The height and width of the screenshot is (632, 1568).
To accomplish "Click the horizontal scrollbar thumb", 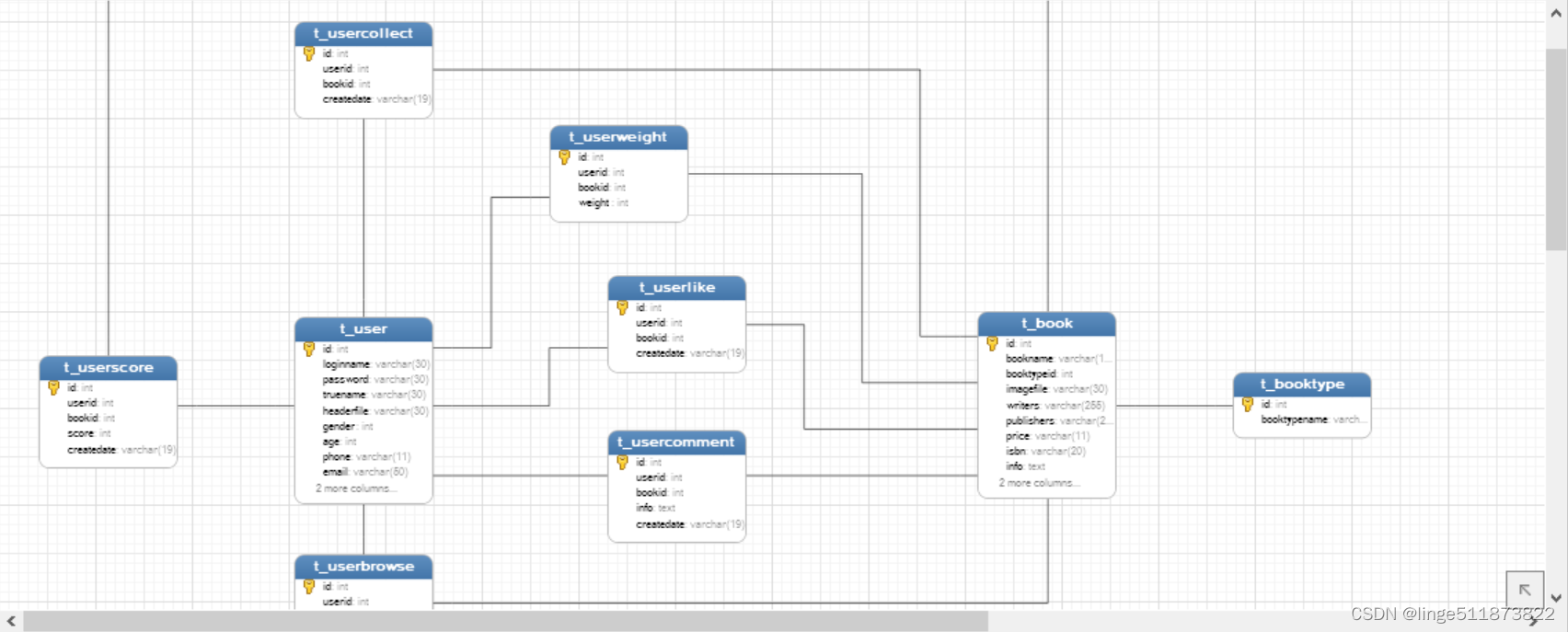I will click(x=506, y=622).
